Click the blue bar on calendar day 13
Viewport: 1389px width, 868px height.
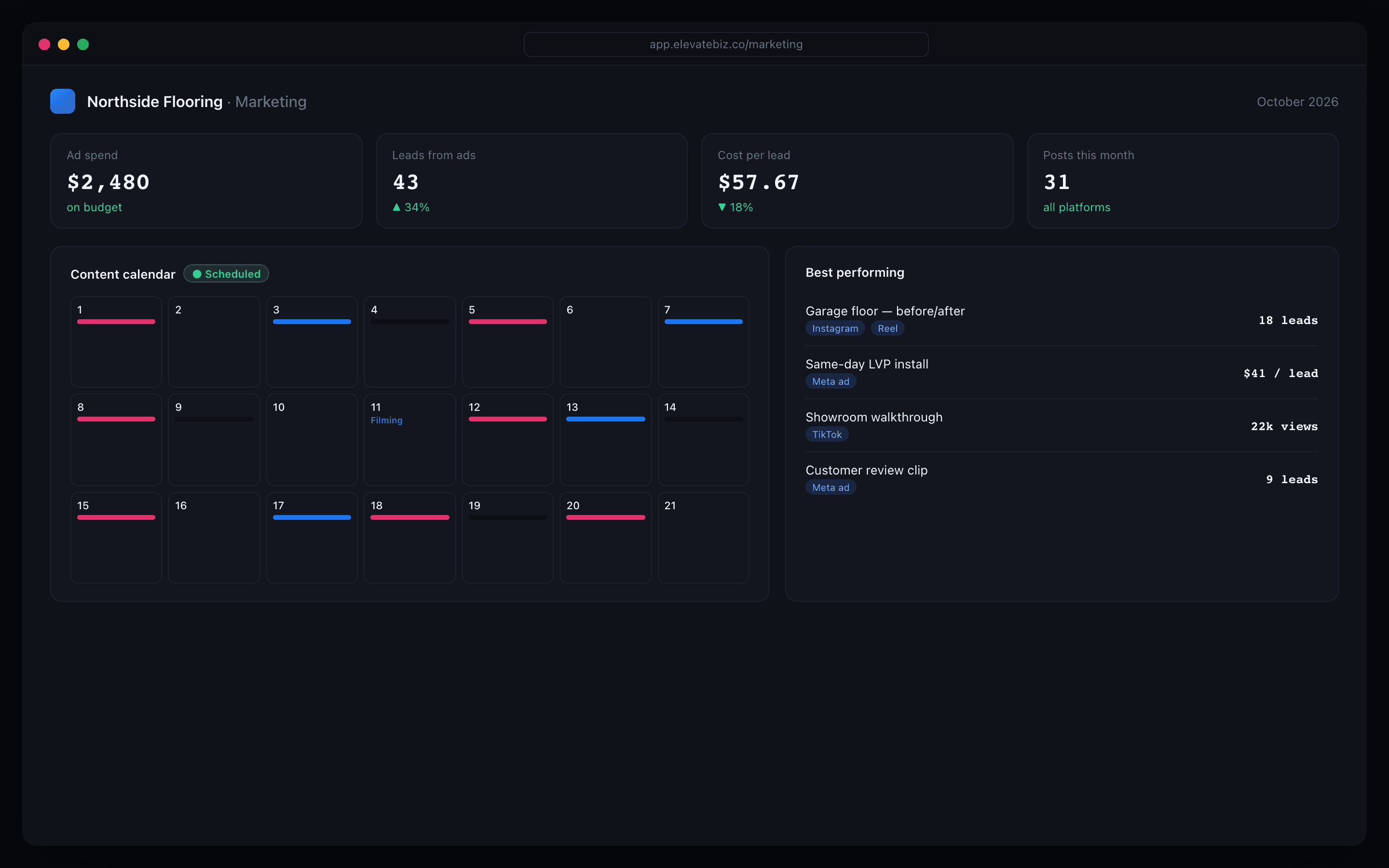click(x=606, y=419)
